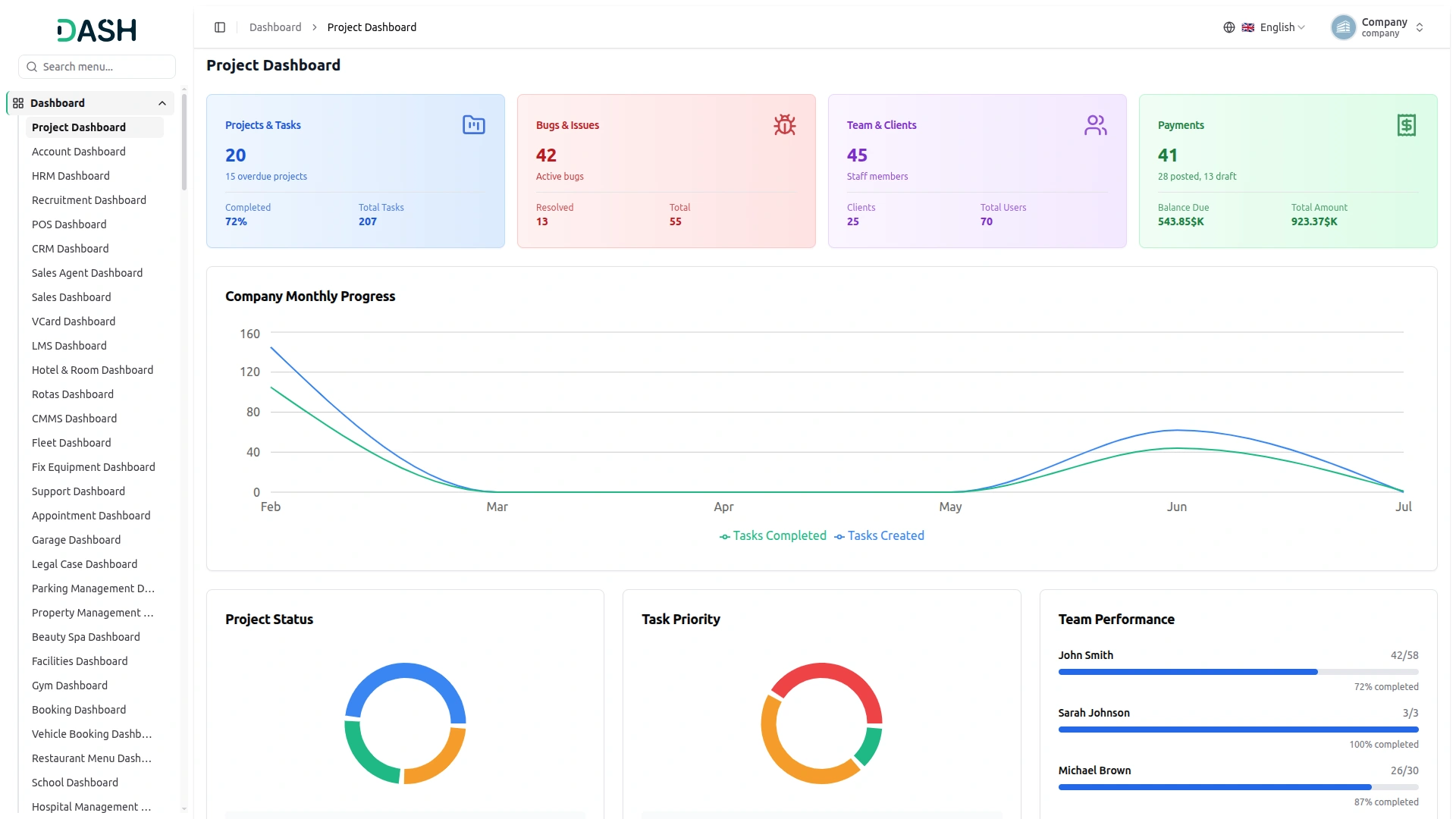Toggle Tasks Created legend series
1456x819 pixels.
[x=879, y=535]
